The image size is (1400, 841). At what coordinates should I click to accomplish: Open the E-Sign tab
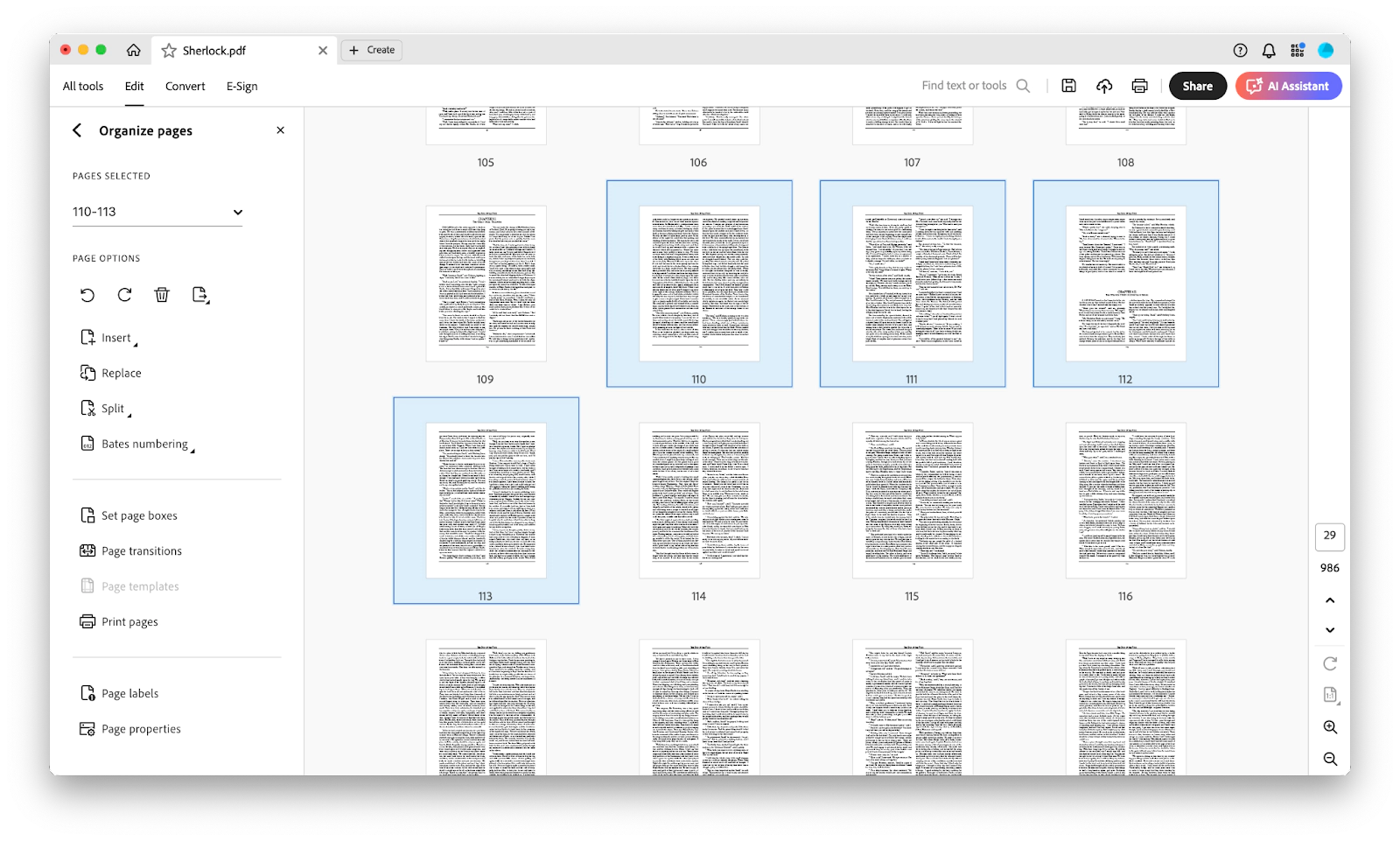click(242, 86)
